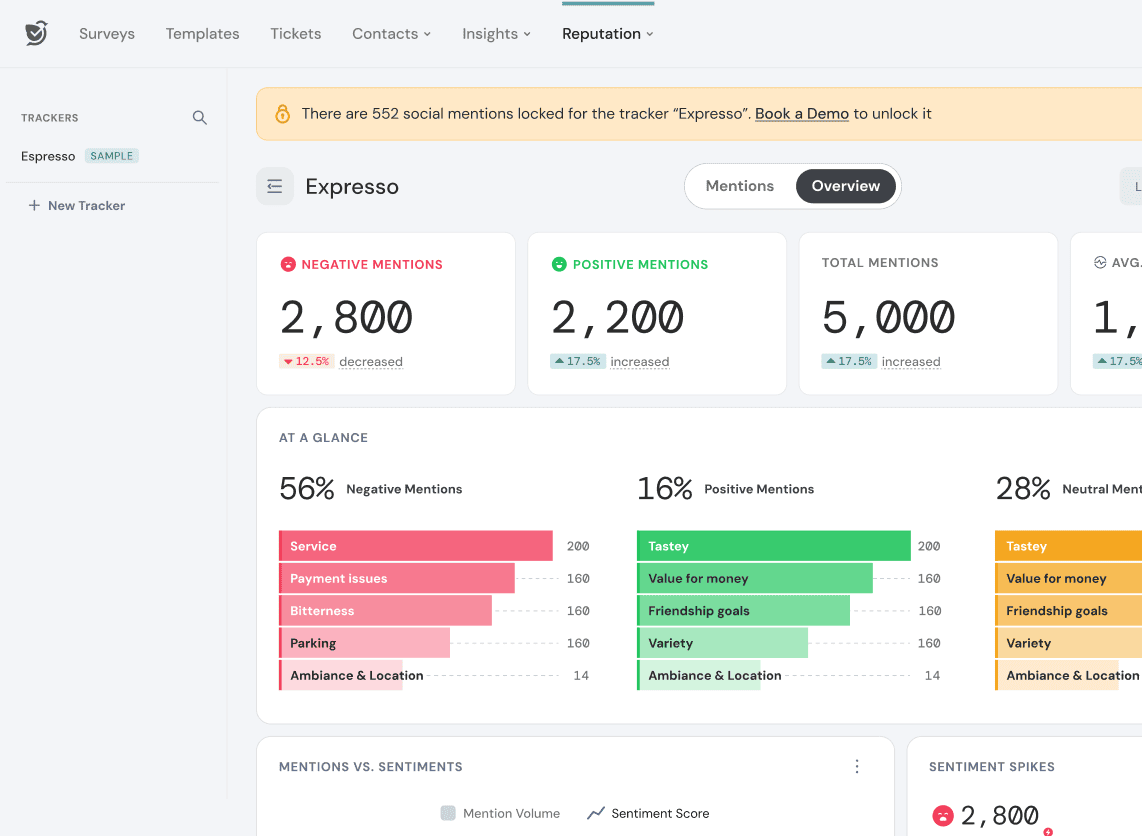This screenshot has width=1142, height=836.
Task: Click the red Payment issues bar
Action: 397,578
